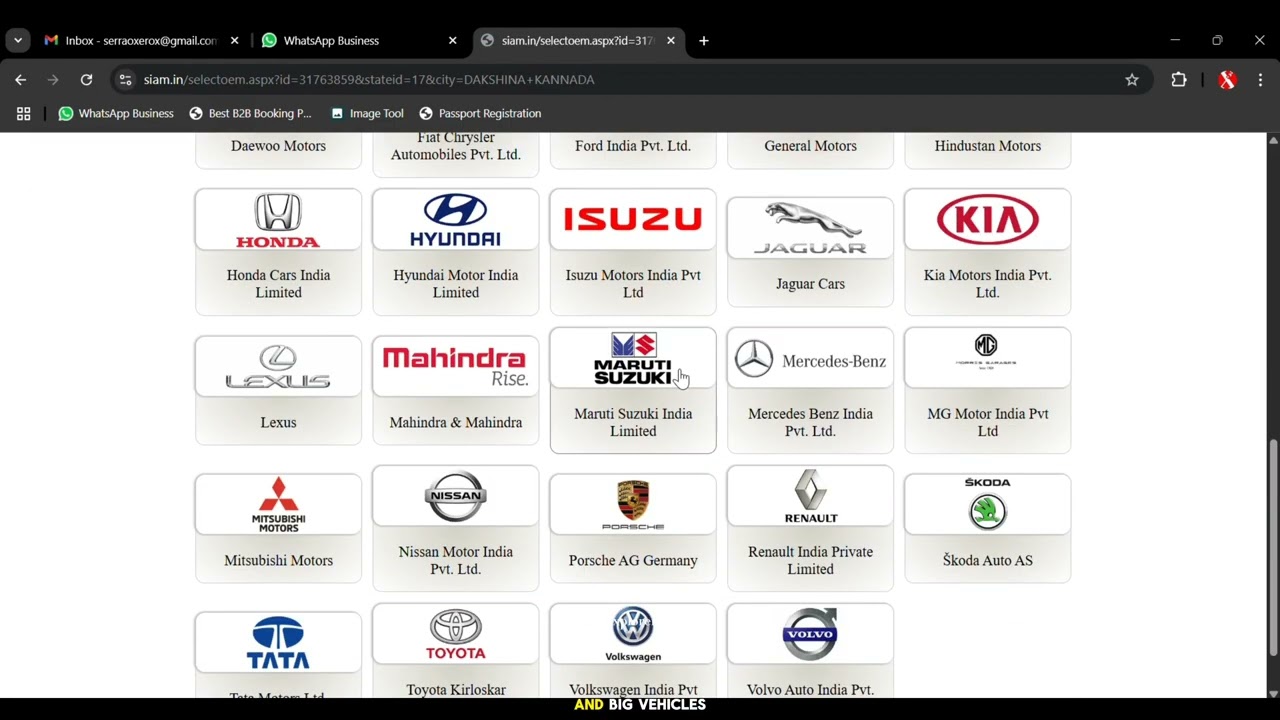Select the Nissan logo
1280x720 pixels.
tap(455, 496)
